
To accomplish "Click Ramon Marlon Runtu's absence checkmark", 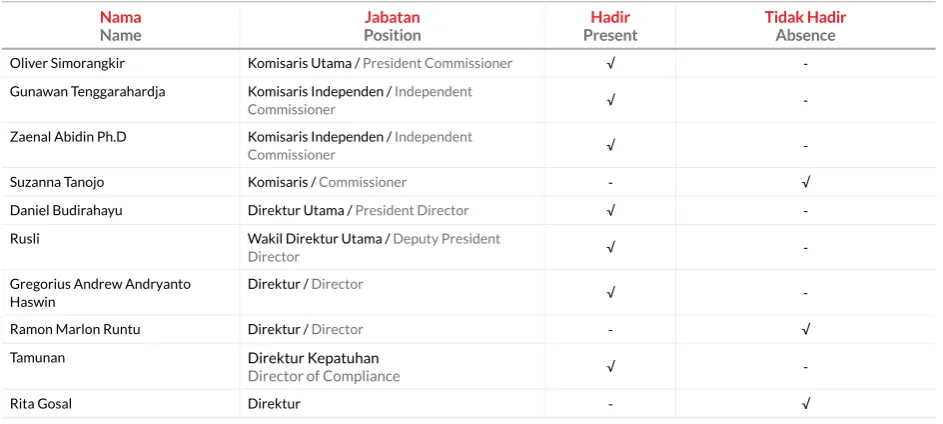I will point(806,330).
